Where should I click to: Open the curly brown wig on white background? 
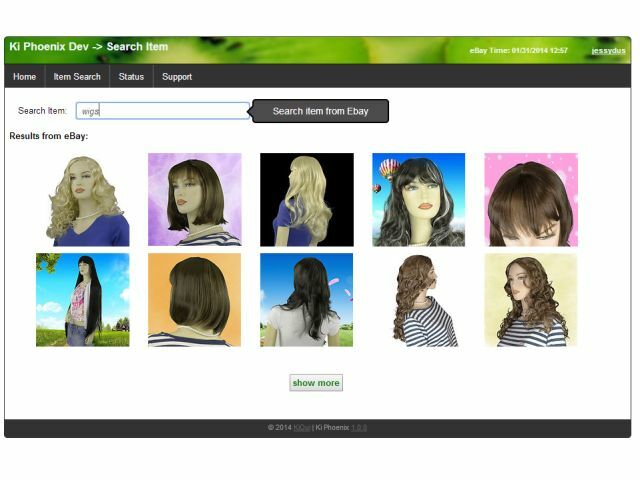419,299
